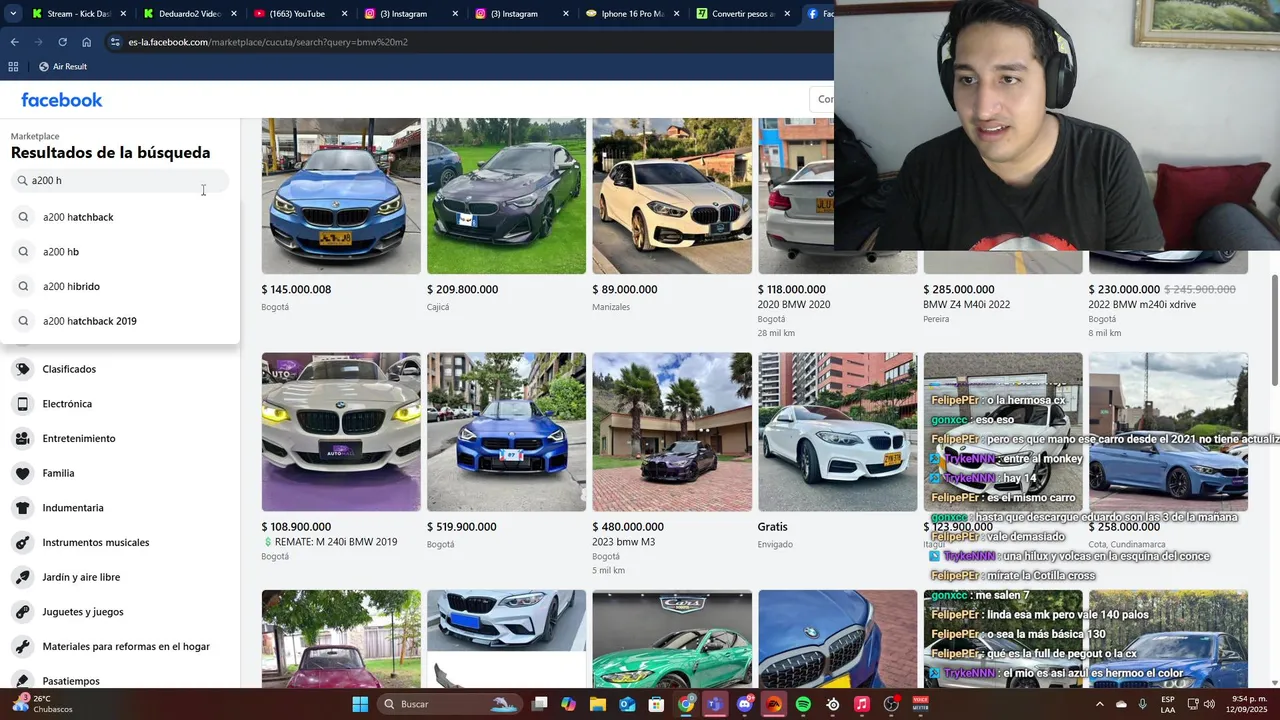
Task: Click the Marketplace search field
Action: pos(120,181)
